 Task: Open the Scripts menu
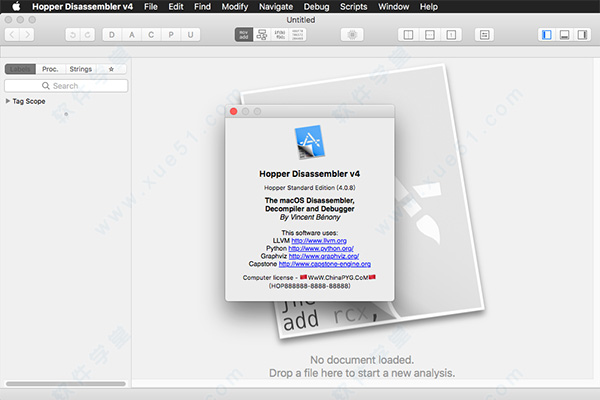(x=353, y=7)
